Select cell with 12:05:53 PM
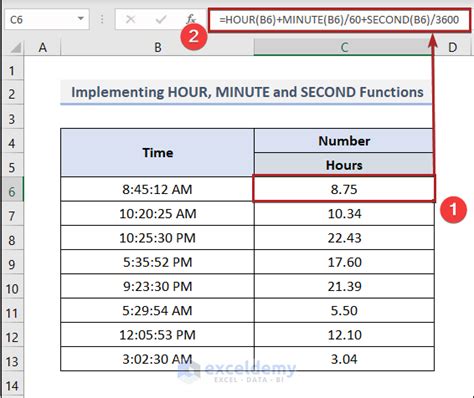Image resolution: width=474 pixels, height=398 pixels. pos(157,335)
